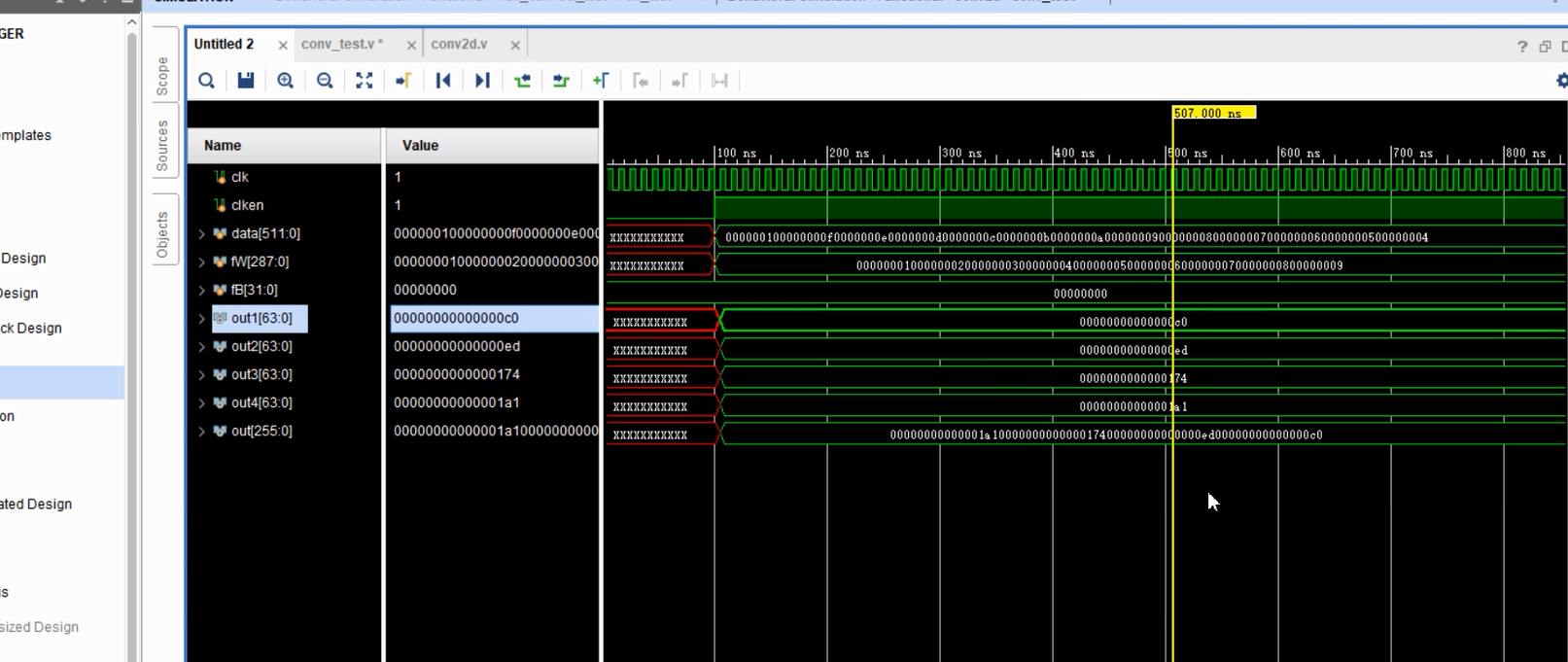Click the 507.000 ns cursor flag
The image size is (1568, 662).
(x=1213, y=113)
